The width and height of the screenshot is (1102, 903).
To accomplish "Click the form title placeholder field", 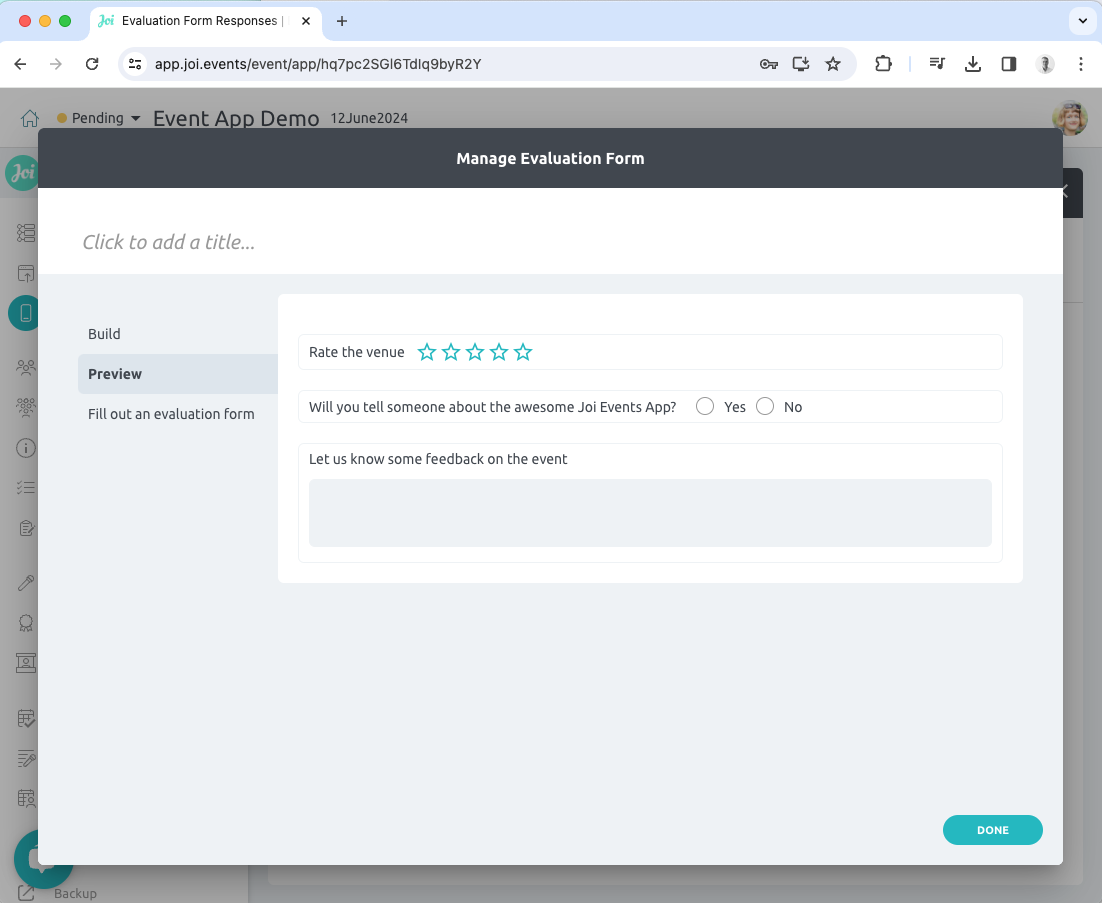I will pos(169,242).
